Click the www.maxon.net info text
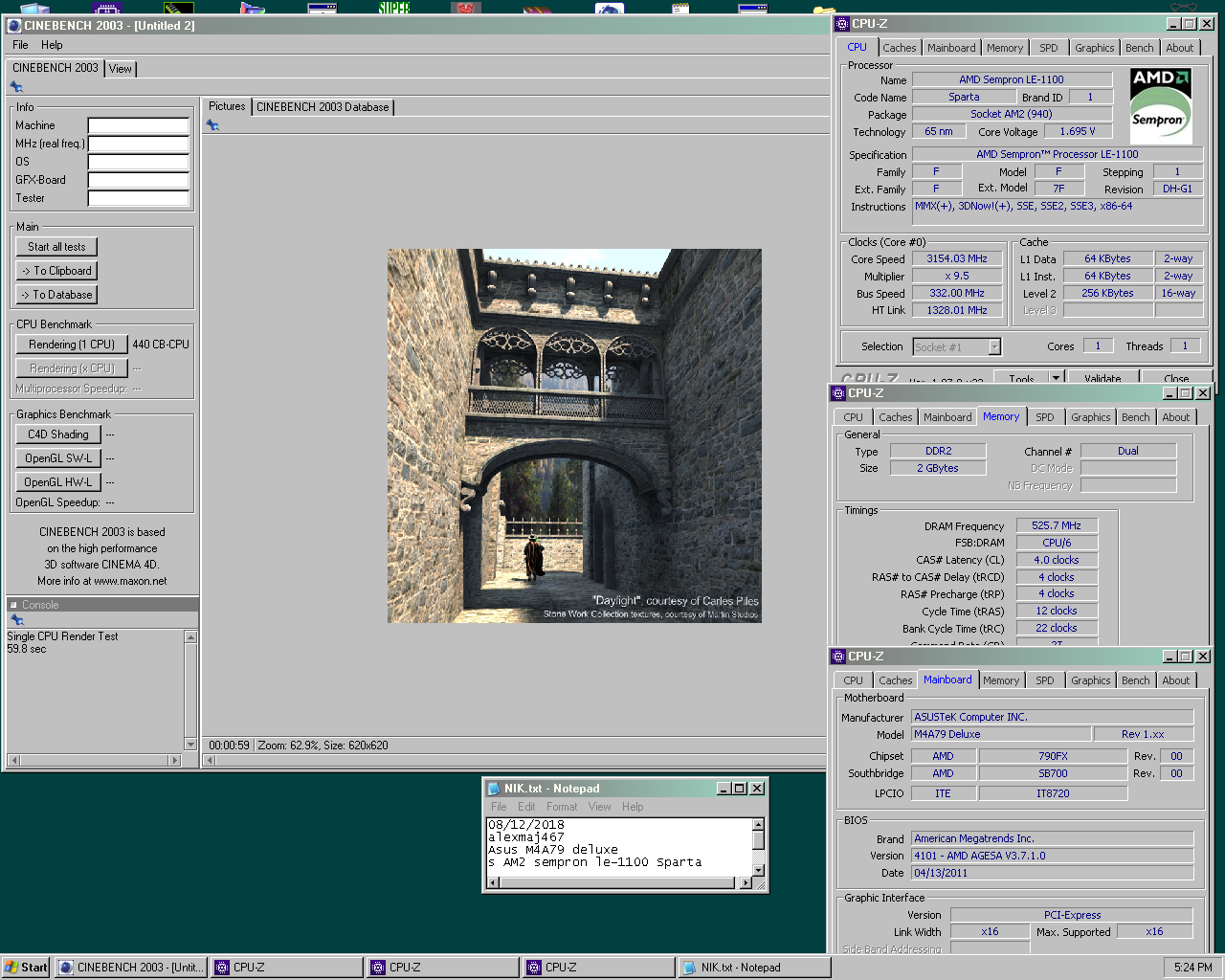This screenshot has height=980, width=1225. pyautogui.click(x=130, y=581)
